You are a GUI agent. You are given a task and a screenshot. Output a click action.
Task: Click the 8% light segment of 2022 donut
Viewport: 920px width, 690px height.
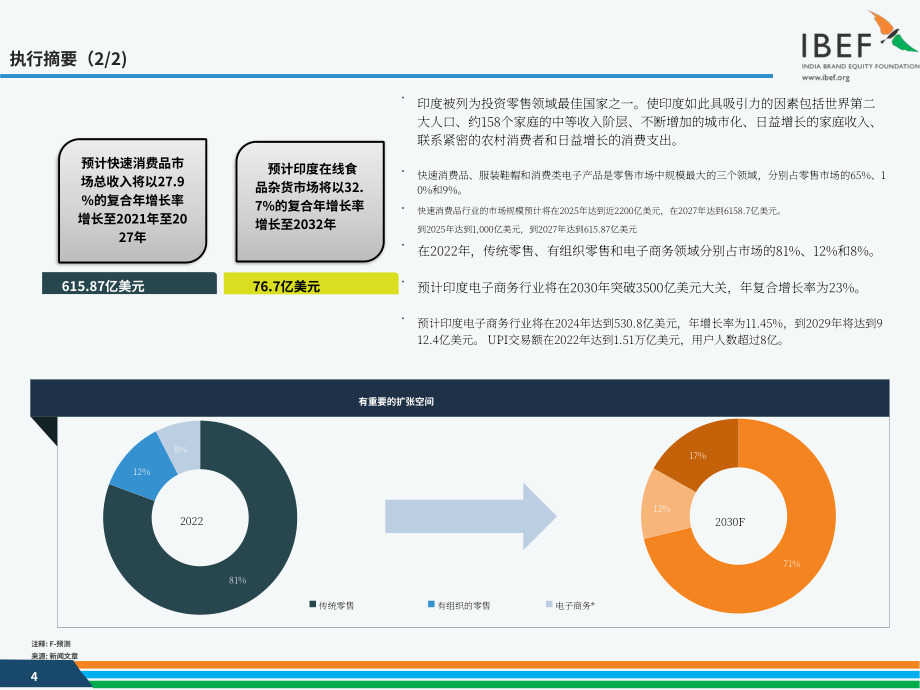point(180,449)
